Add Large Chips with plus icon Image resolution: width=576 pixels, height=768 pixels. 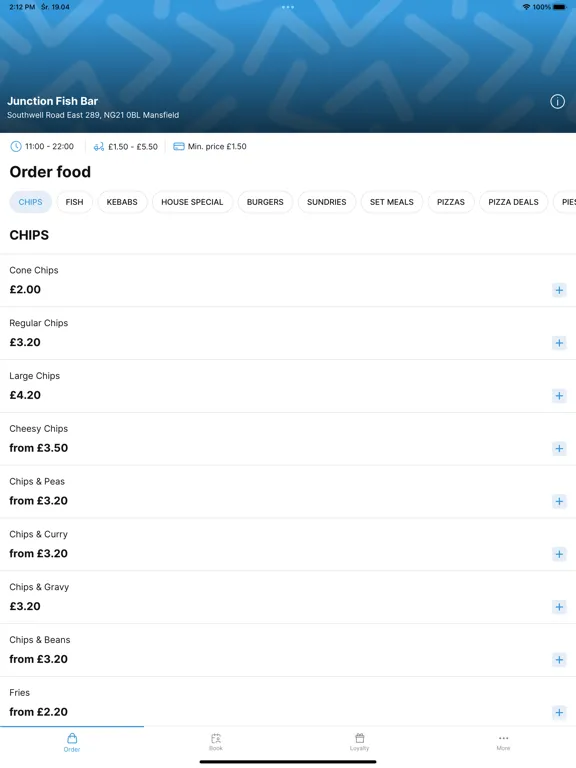coord(559,396)
